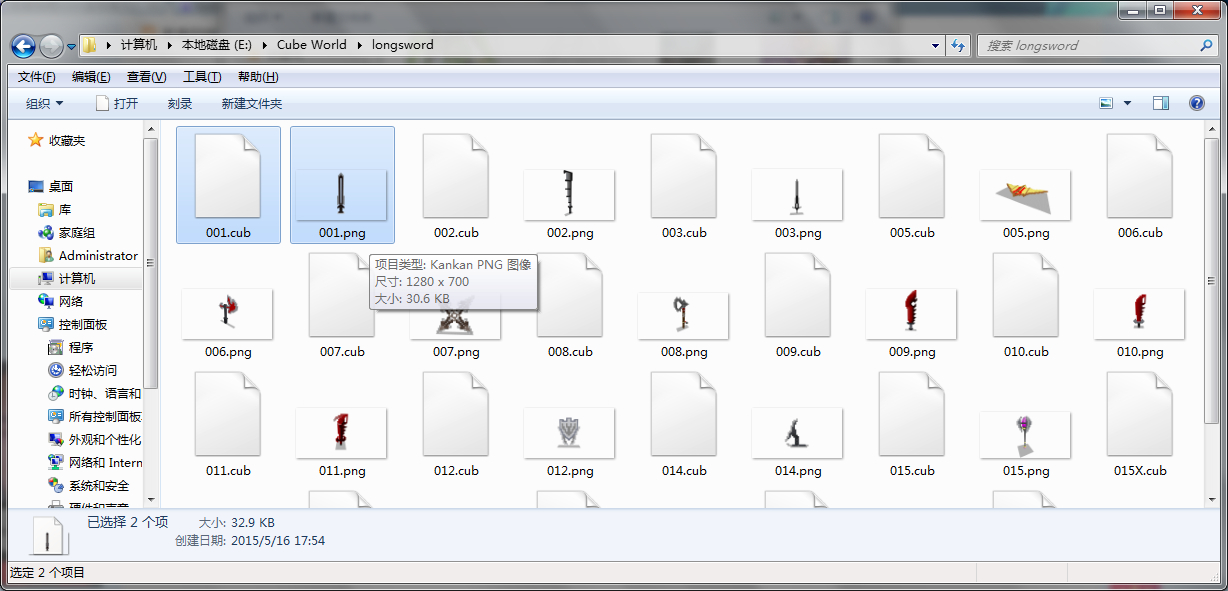Toggle the preview pane button

[1161, 103]
